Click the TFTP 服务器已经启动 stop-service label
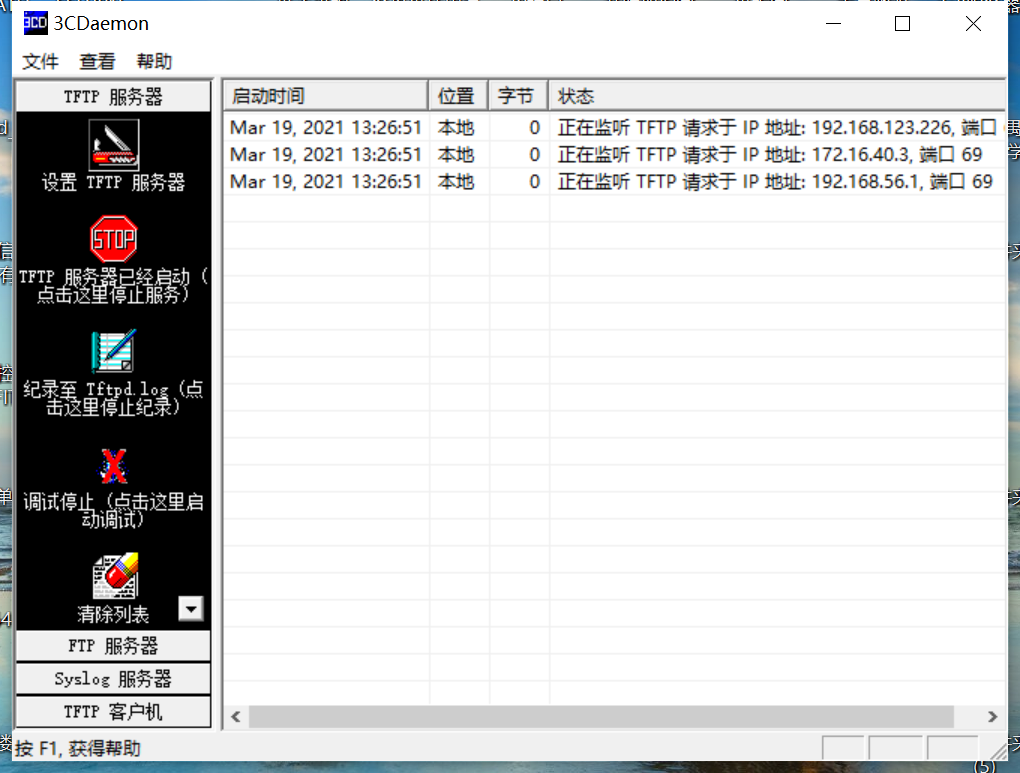The image size is (1020, 773). 113,286
